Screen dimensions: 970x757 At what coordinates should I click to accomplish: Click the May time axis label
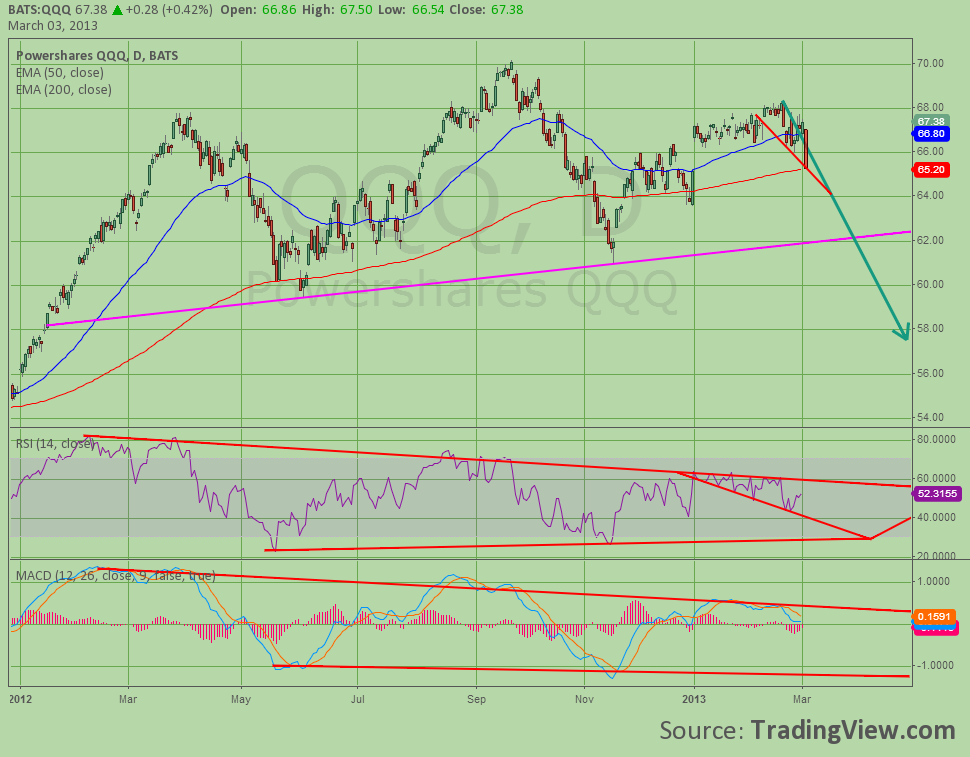241,699
